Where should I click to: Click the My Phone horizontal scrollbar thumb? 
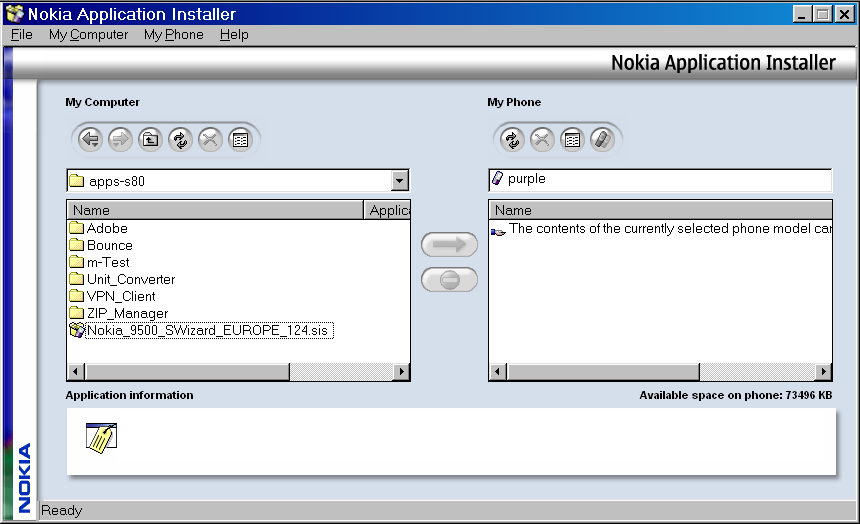tap(603, 371)
